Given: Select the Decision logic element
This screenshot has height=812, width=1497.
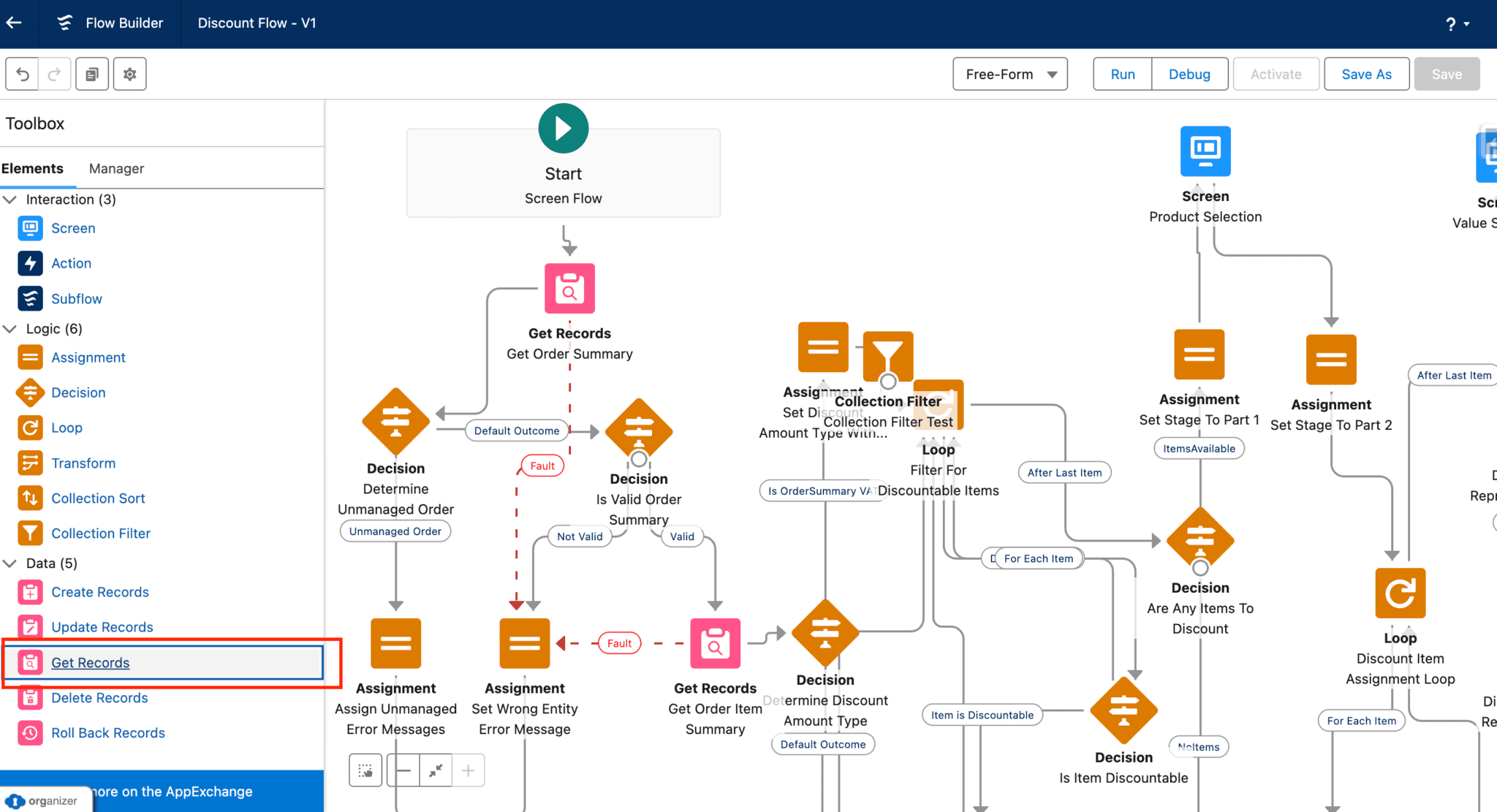Looking at the screenshot, I should (78, 392).
